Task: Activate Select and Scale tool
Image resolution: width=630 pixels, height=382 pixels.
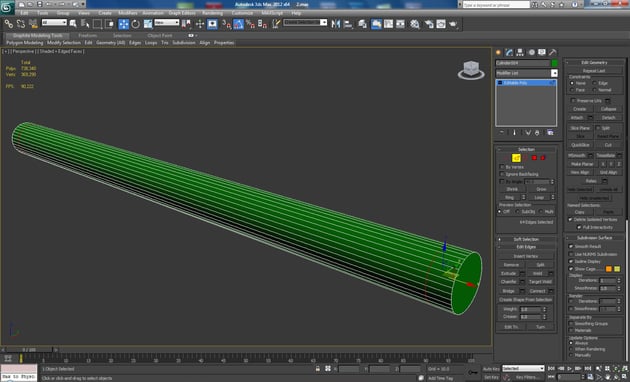Action: click(148, 24)
